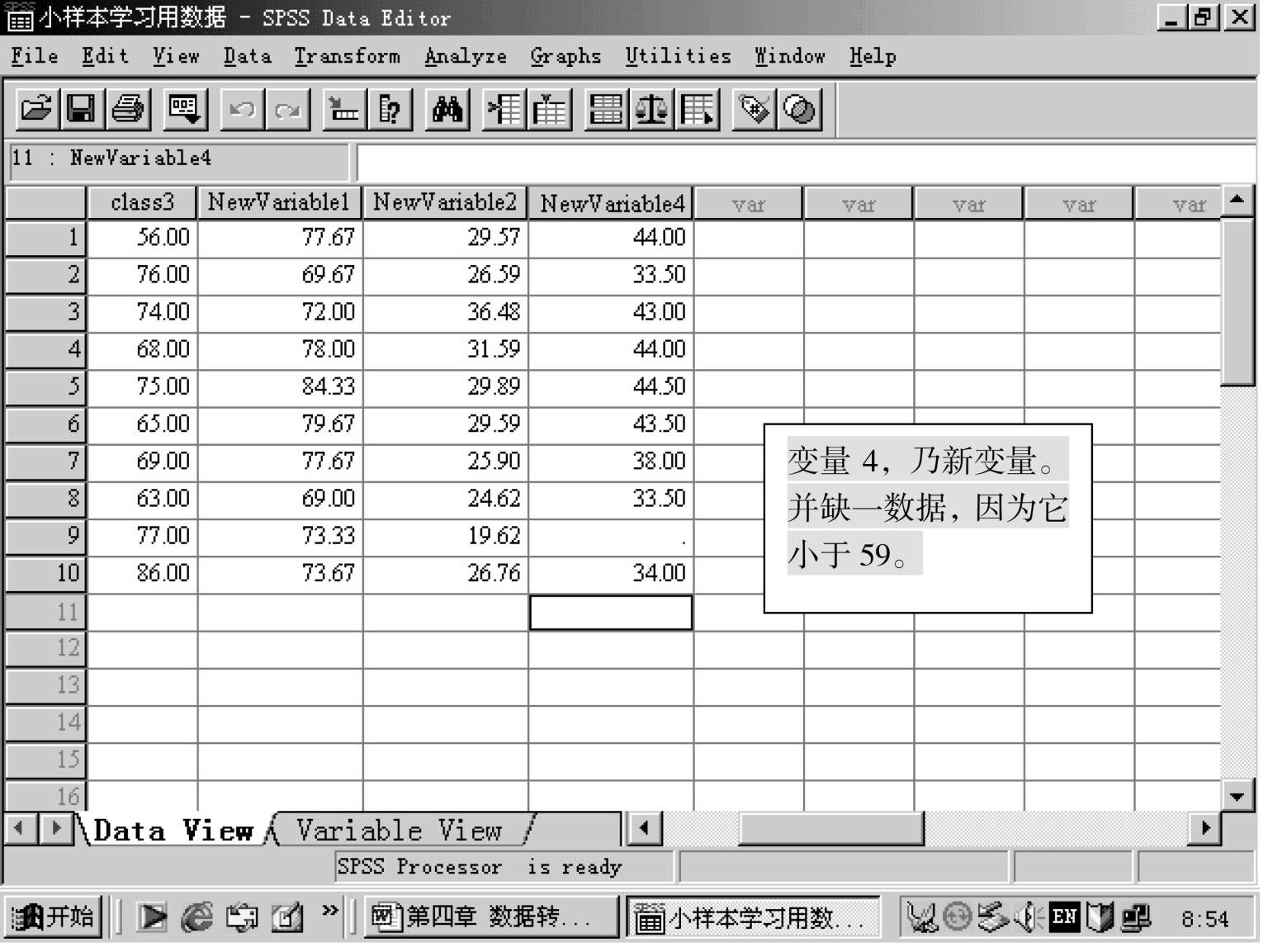
Task: Click cell value 56.00 in class3
Action: 143,238
